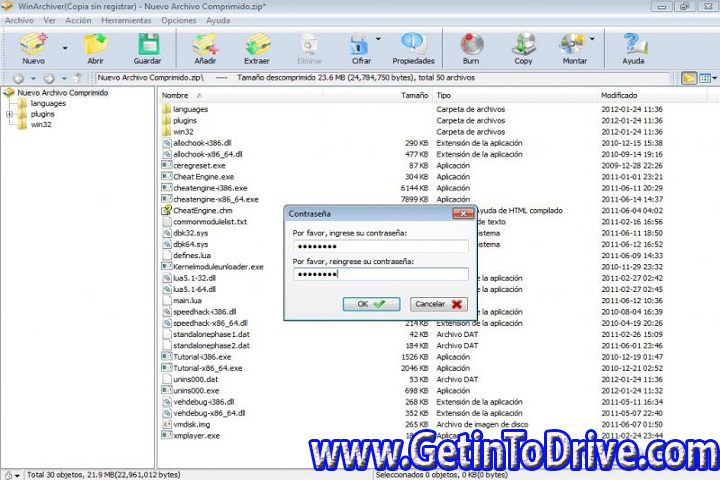This screenshot has width=720, height=480.
Task: Confirm password with OK button
Action: pyautogui.click(x=371, y=304)
